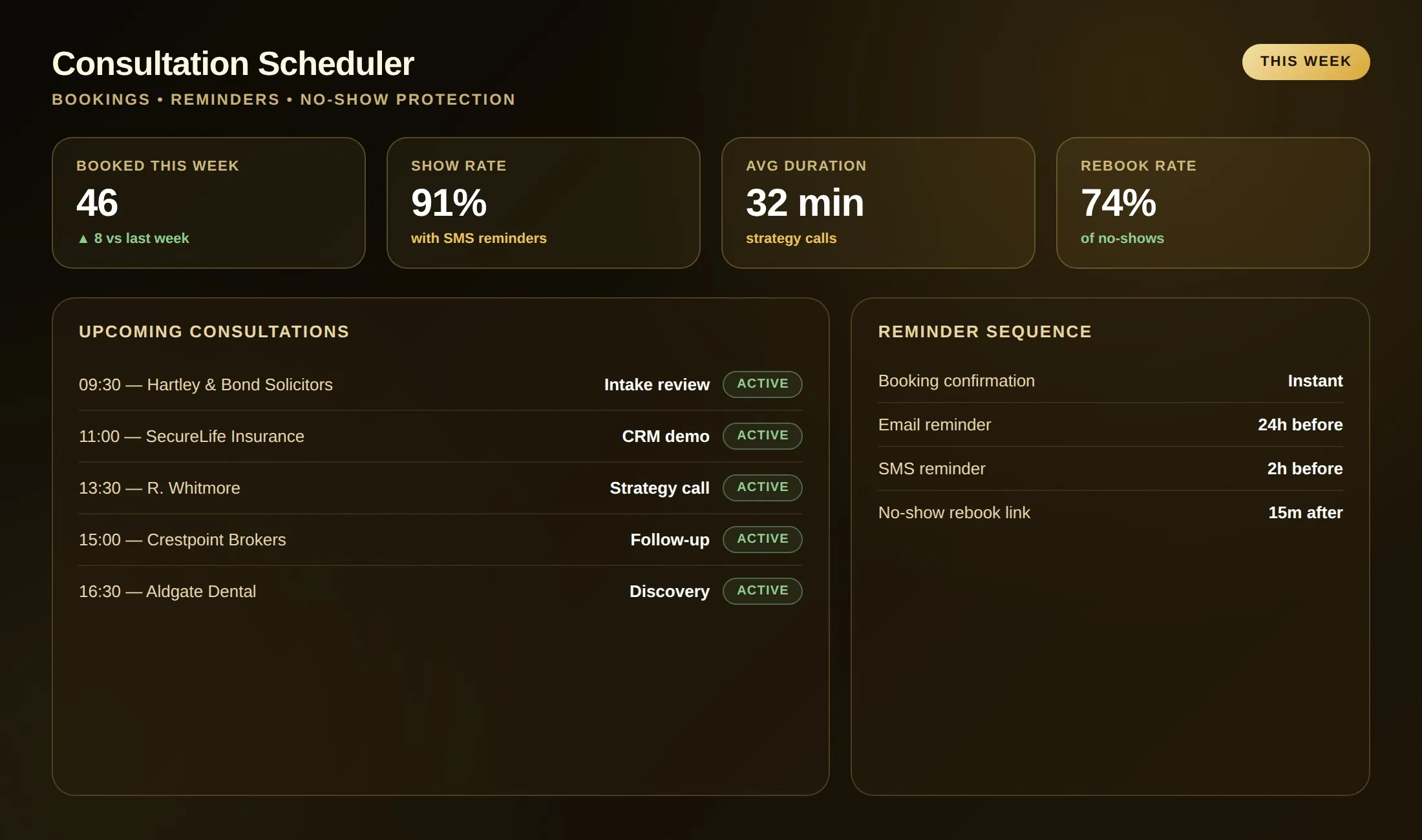
Task: Click the THIS WEEK filter pill
Action: pyautogui.click(x=1306, y=62)
